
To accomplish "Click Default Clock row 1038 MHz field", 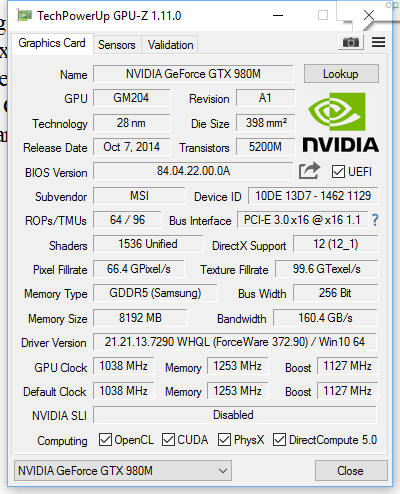I will tap(124, 391).
